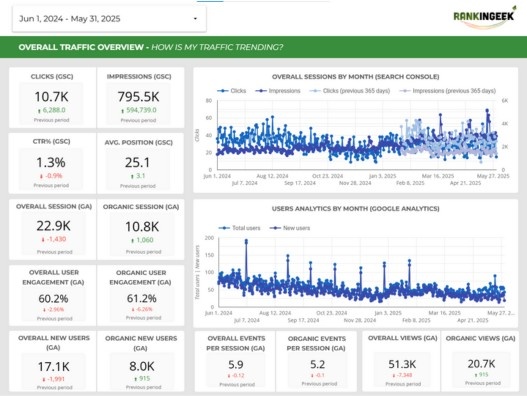The image size is (527, 396).
Task: Click Mar 16, 2025 label on users chart
Action: point(444,313)
